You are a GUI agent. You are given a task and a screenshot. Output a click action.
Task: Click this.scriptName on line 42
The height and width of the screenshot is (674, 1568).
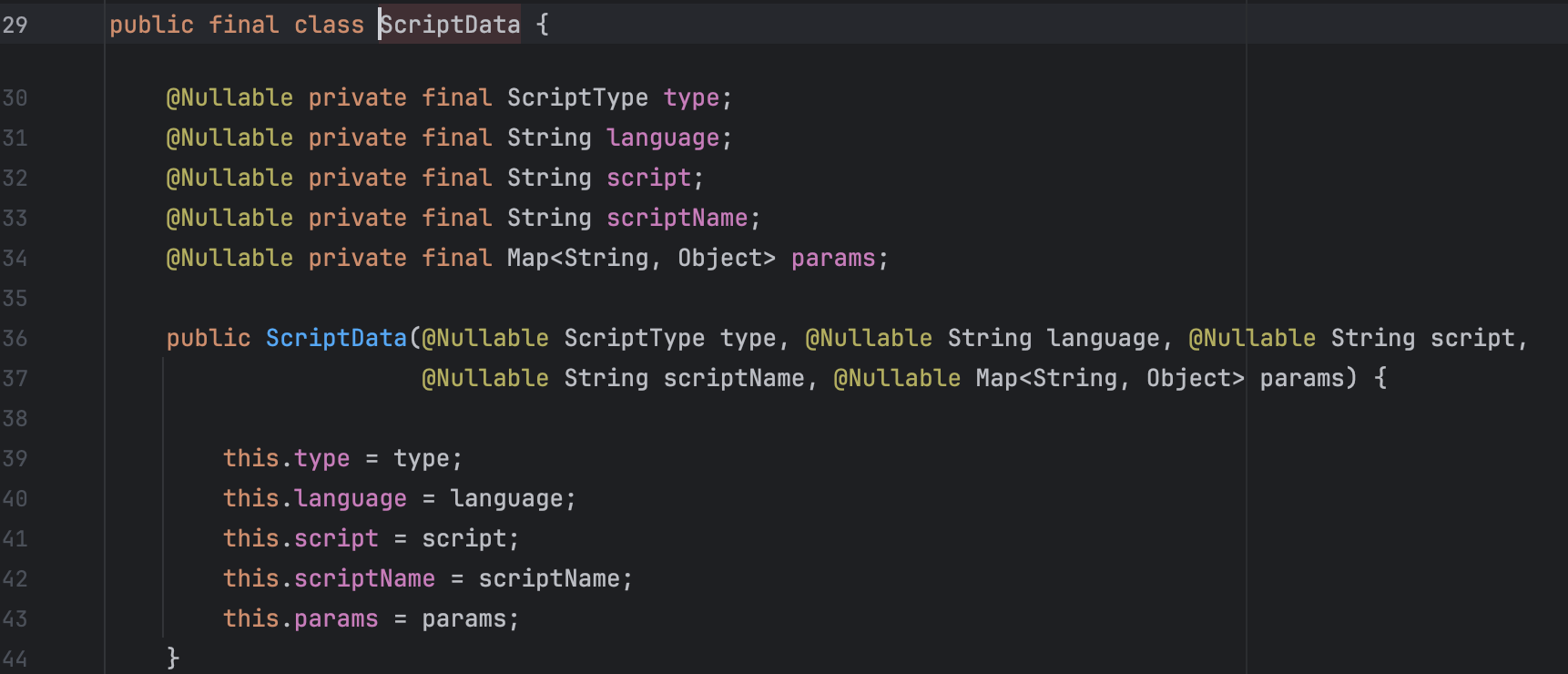coord(329,578)
